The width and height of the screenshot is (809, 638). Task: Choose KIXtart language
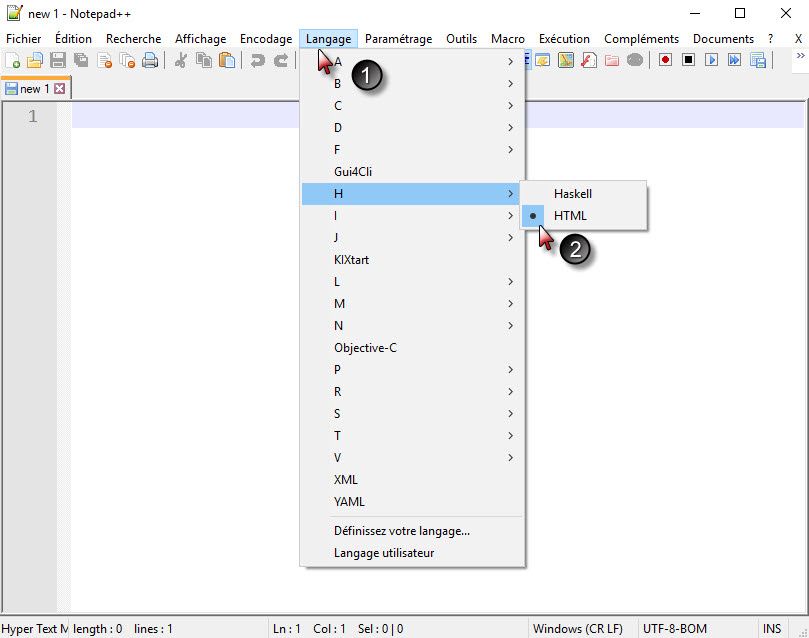(413, 260)
